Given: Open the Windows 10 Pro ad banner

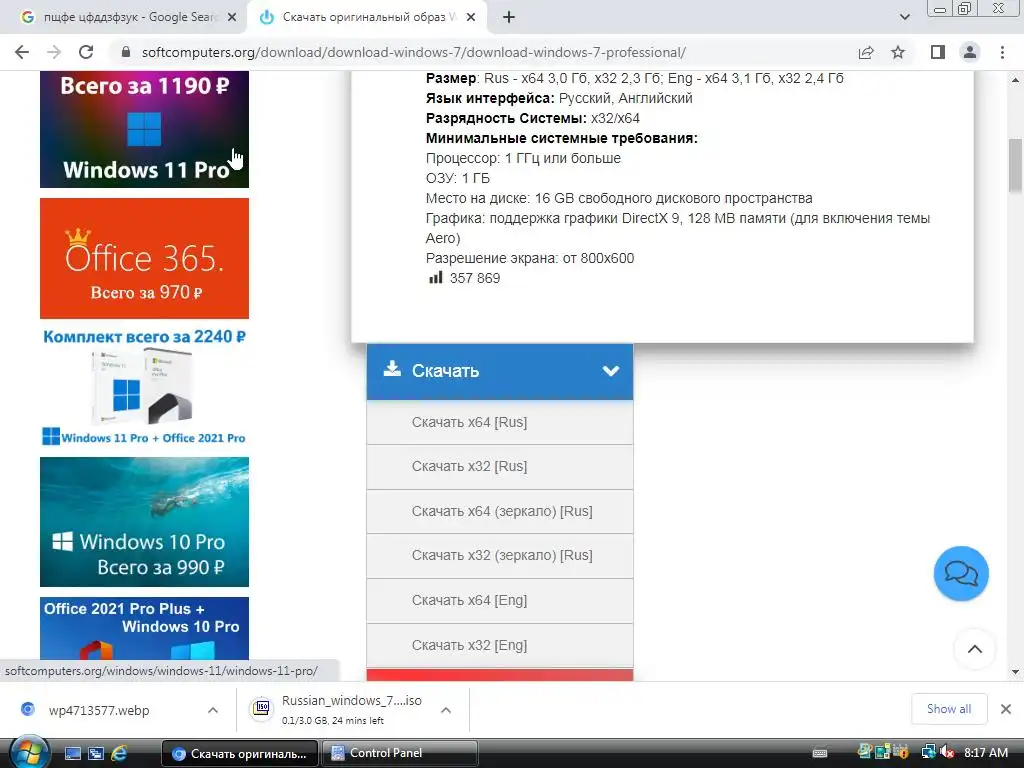Looking at the screenshot, I should [x=144, y=522].
